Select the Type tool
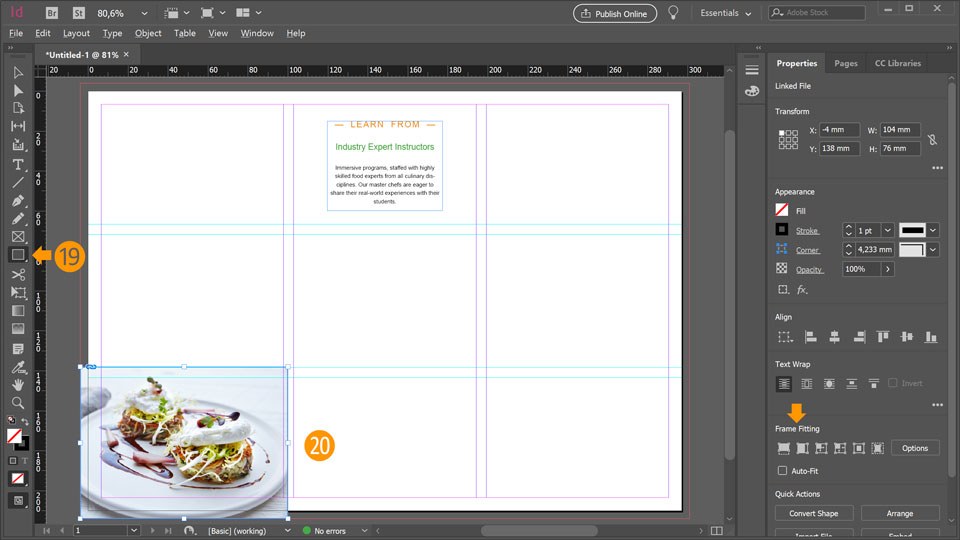This screenshot has height=540, width=960. click(18, 164)
